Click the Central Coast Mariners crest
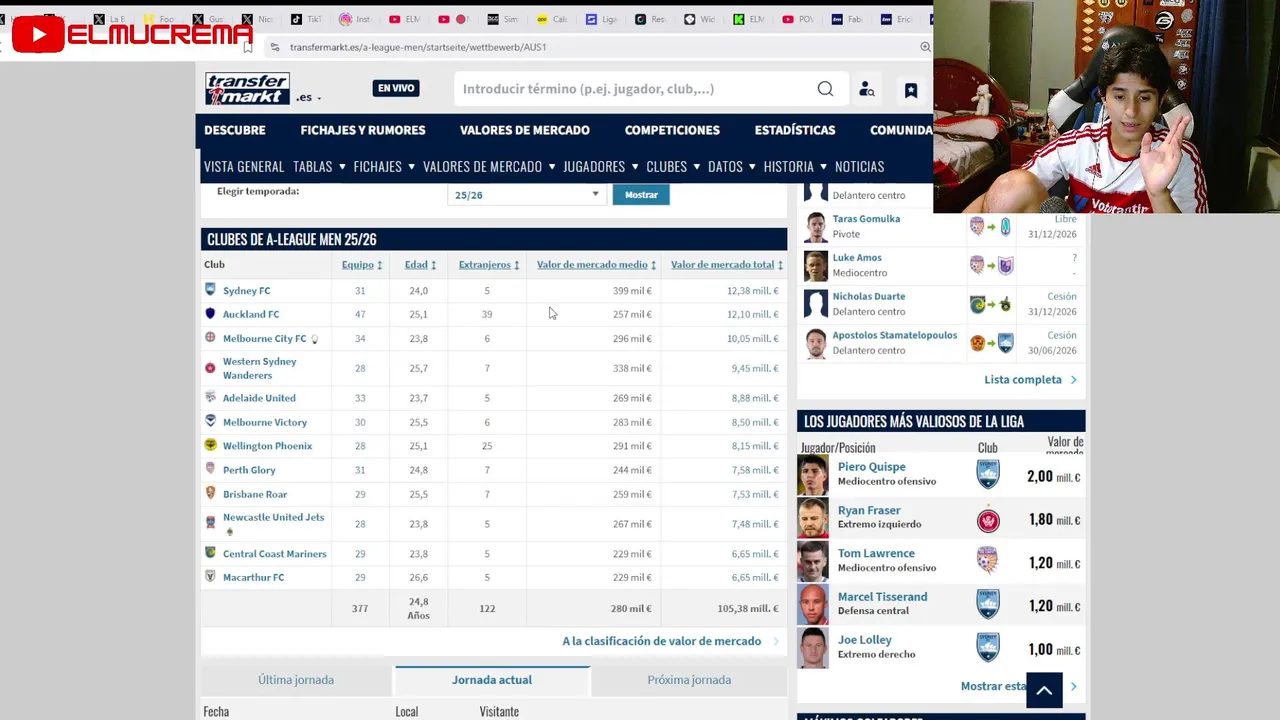 tap(210, 553)
